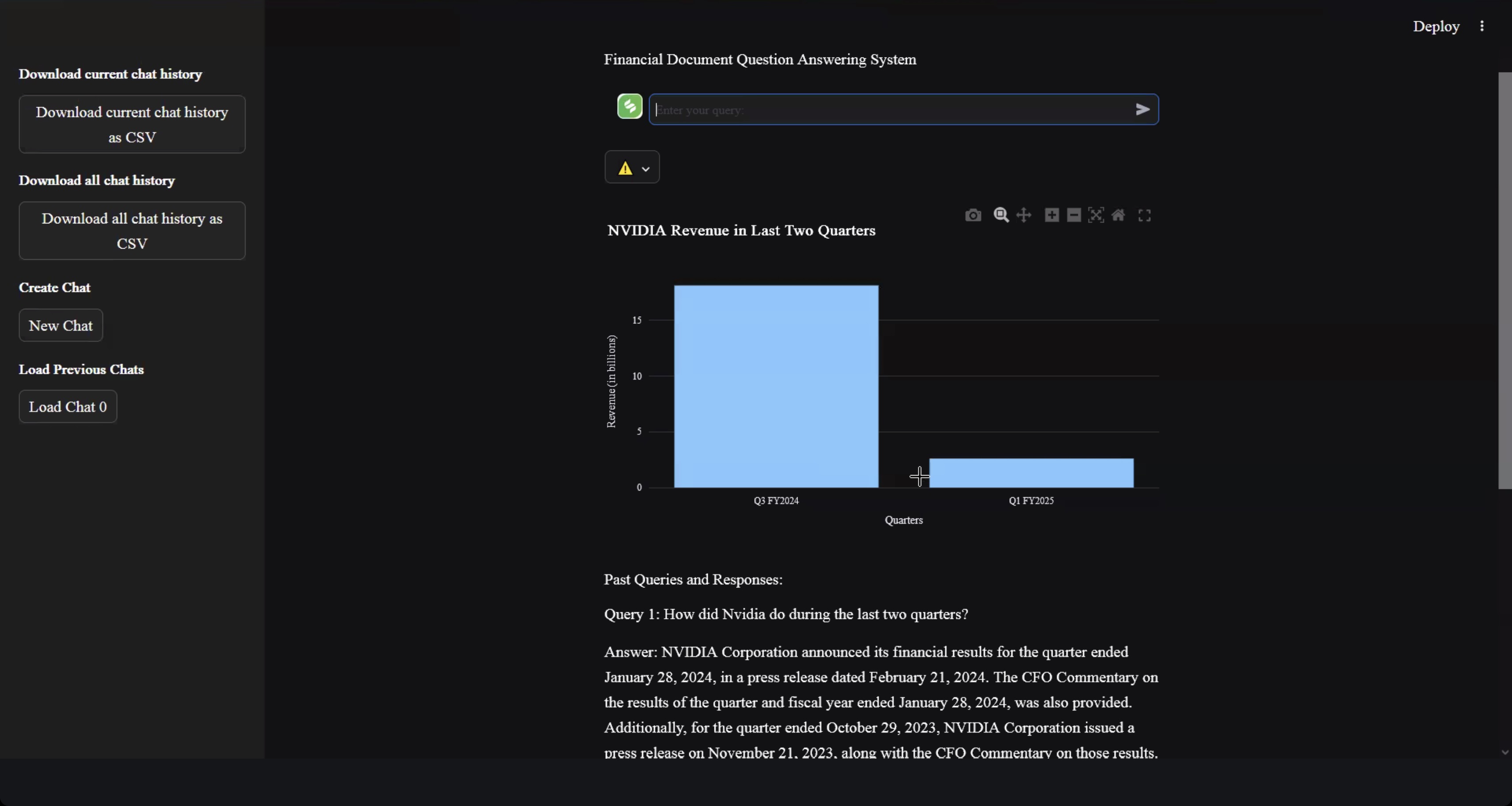Click the page vertical scrollbar thumb
This screenshot has width=1512, height=806.
tap(1505, 280)
